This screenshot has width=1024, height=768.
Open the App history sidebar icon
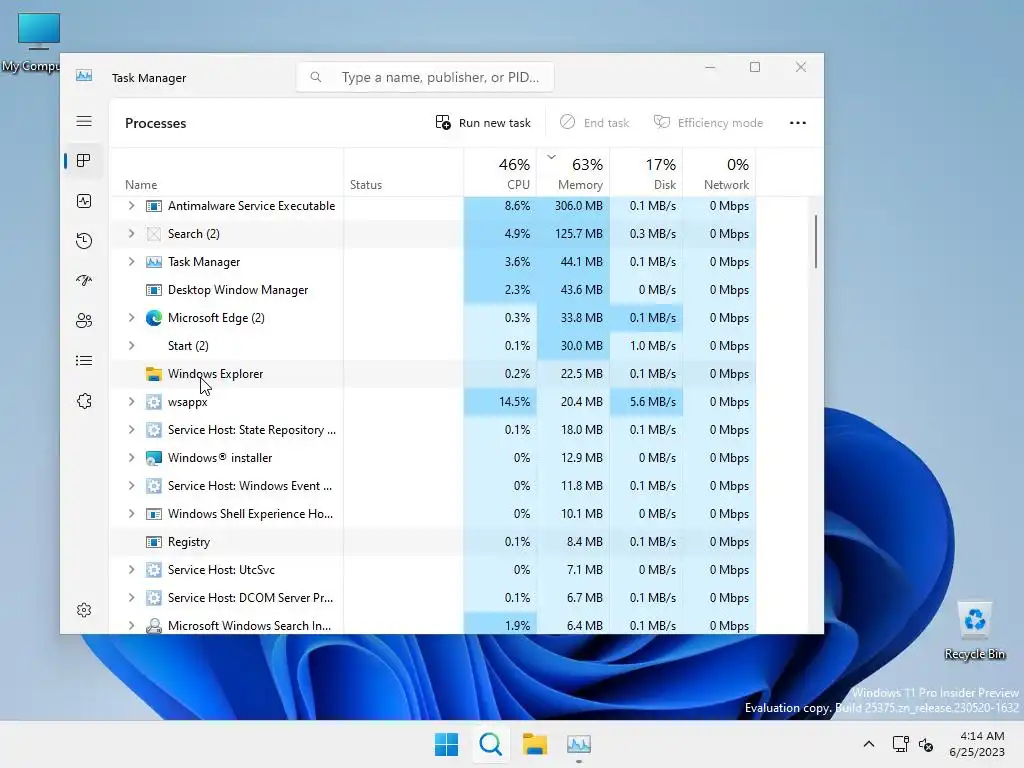[x=84, y=241]
